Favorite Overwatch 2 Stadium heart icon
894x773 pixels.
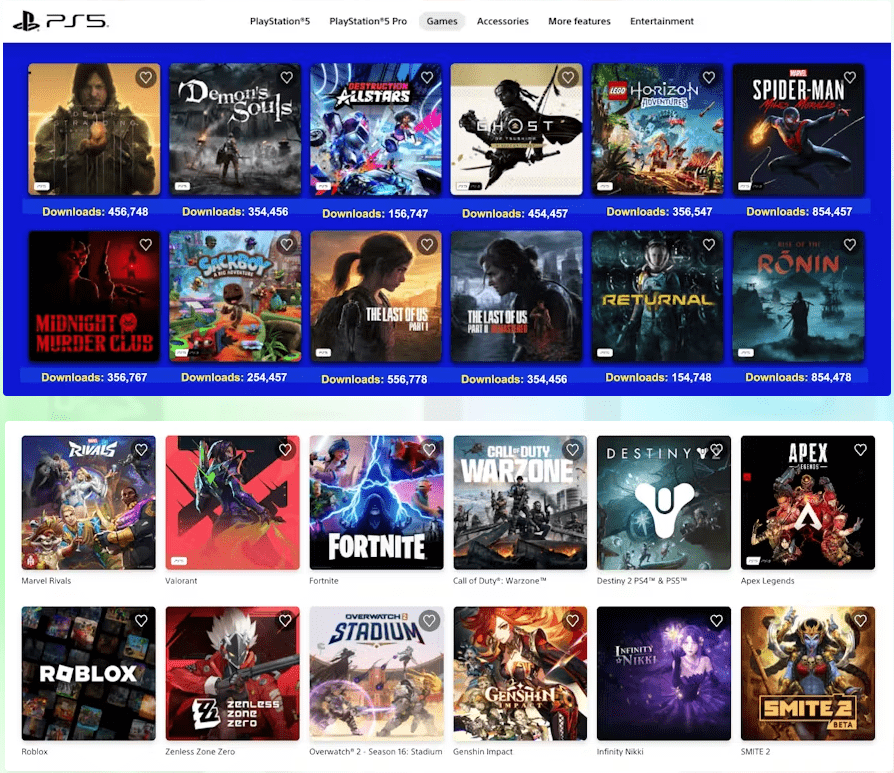coord(429,620)
